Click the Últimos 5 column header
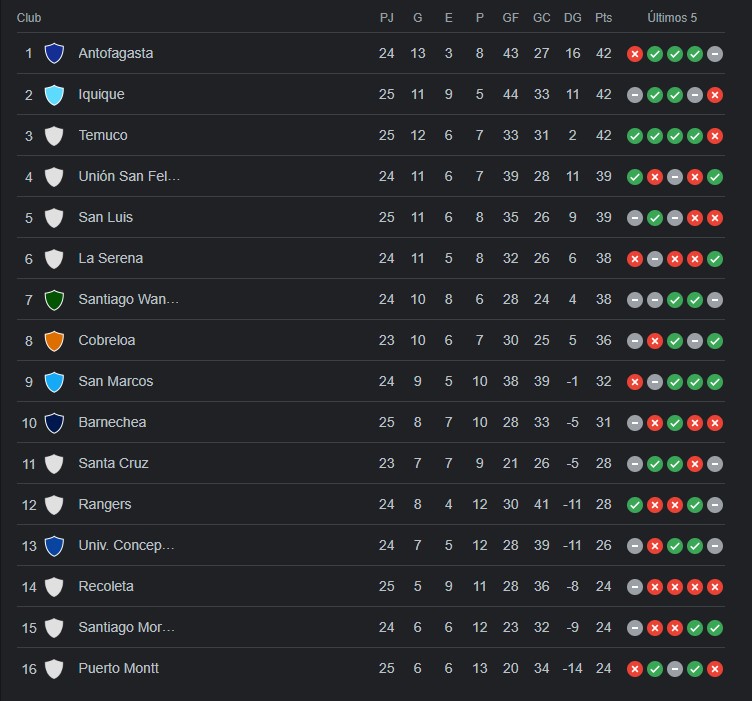Screen dimensions: 752x701 [x=672, y=18]
